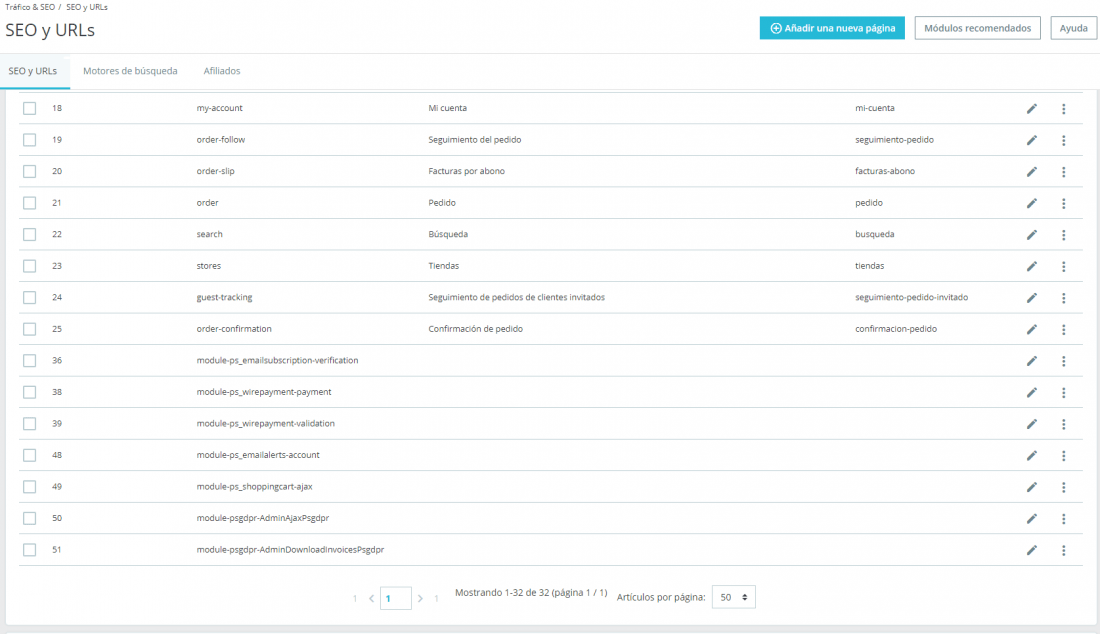Edit the stores page row
Viewport: 1100px width, 634px height.
tap(1031, 267)
